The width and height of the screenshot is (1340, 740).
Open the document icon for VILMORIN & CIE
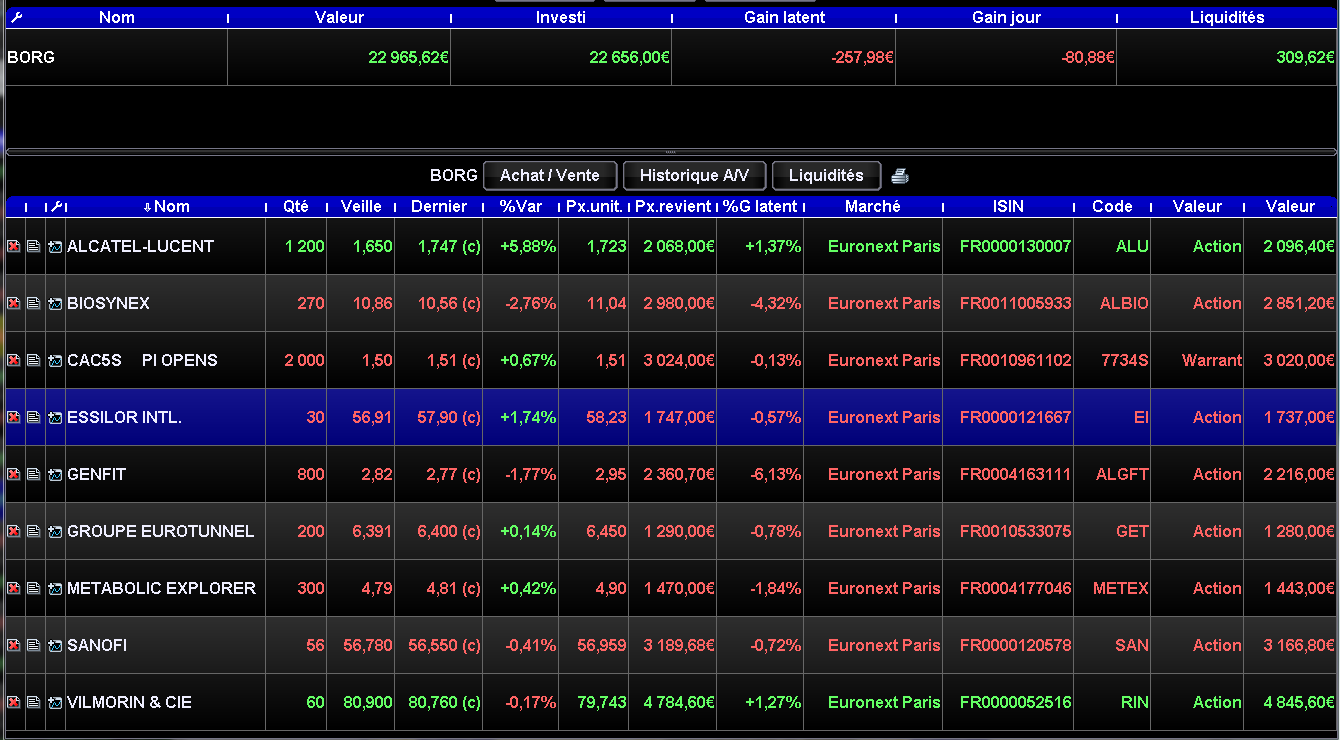tap(34, 702)
